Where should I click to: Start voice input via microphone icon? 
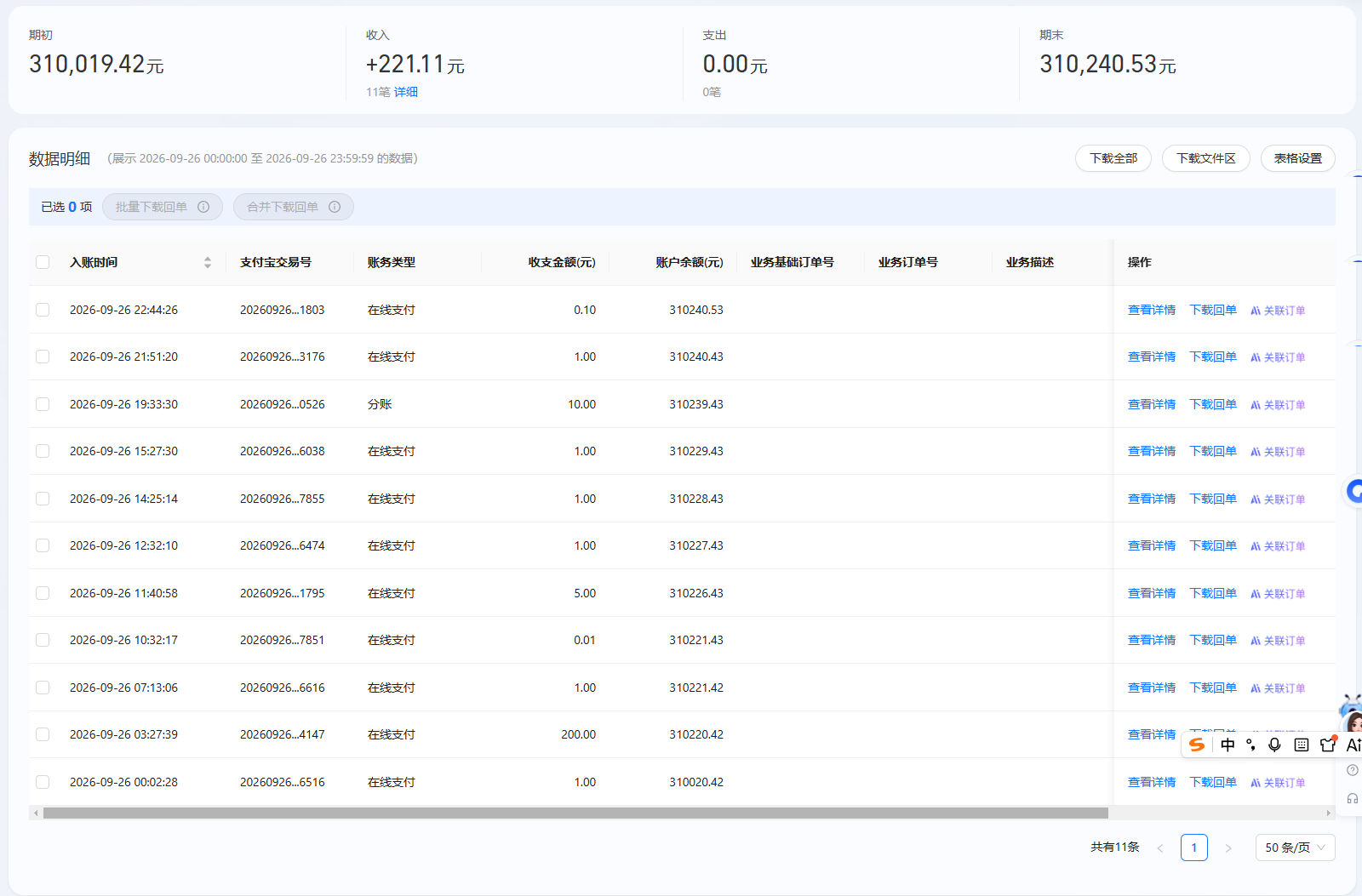(1274, 745)
